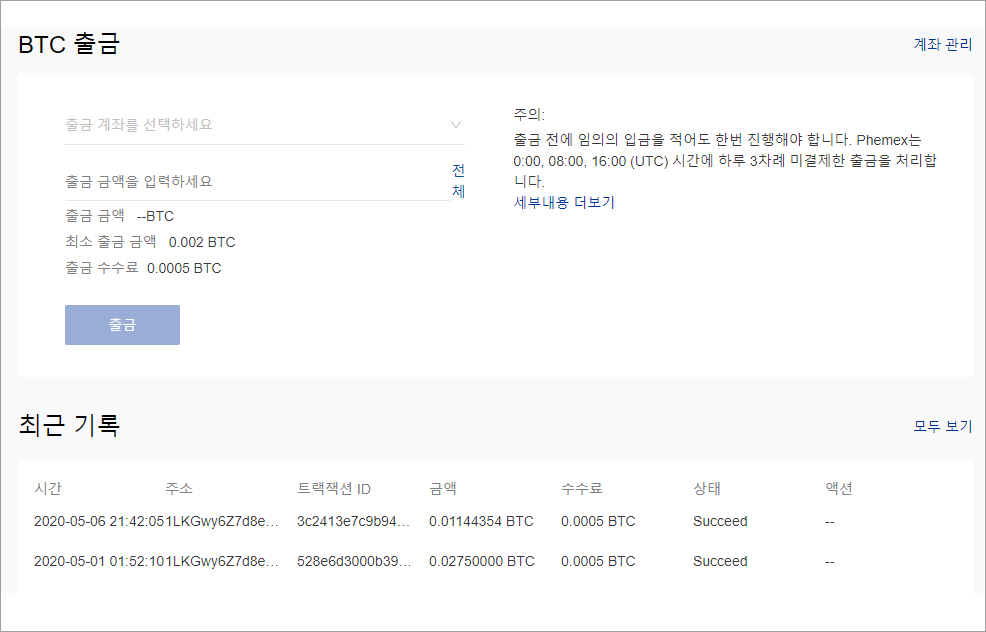Image resolution: width=986 pixels, height=632 pixels.
Task: Click the 0.0005 BTC fee in 2020-05-01 row
Action: pyautogui.click(x=598, y=561)
